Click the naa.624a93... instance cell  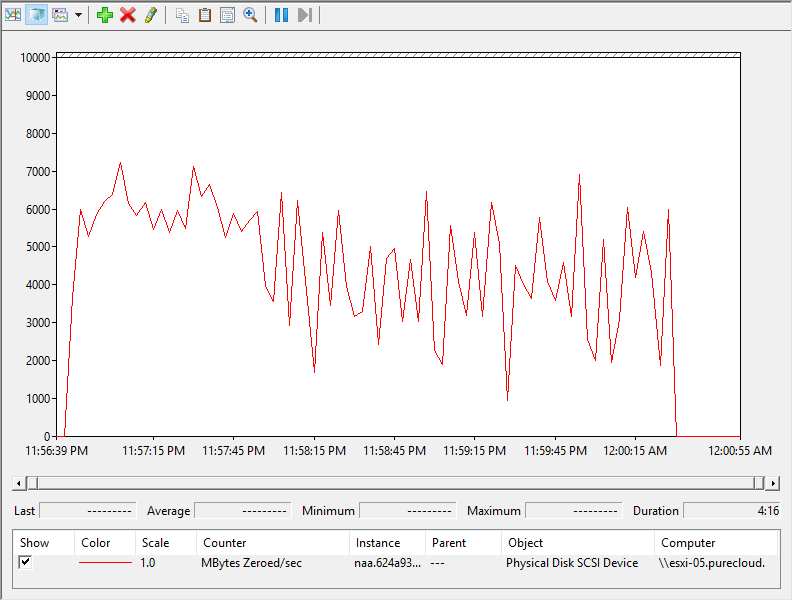(387, 563)
